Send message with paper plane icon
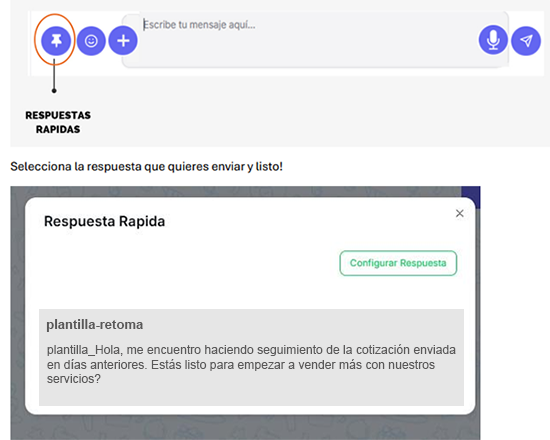Viewport: 550px width, 440px height. (x=526, y=41)
